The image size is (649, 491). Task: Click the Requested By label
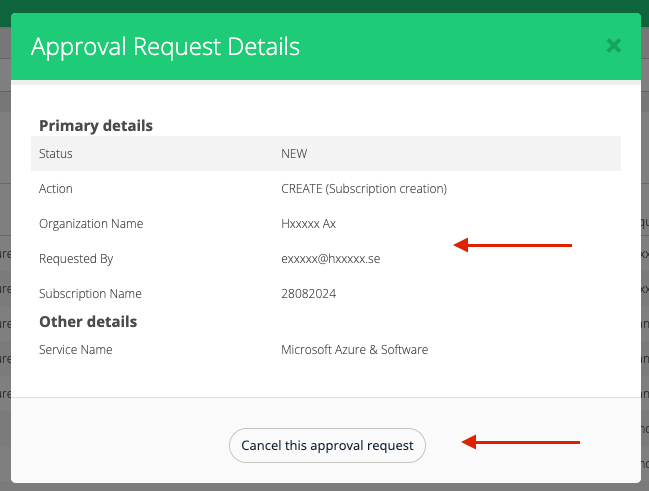pyautogui.click(x=76, y=259)
